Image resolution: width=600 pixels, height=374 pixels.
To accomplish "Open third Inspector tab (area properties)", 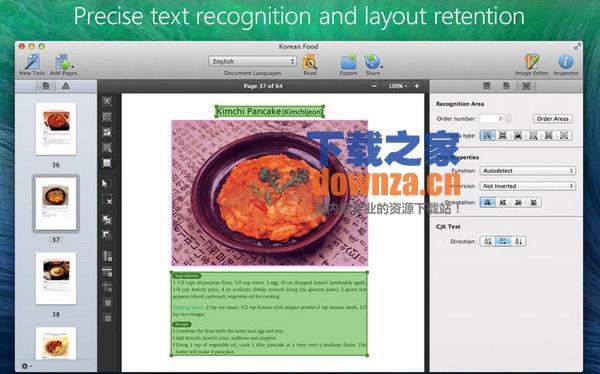I will point(527,86).
